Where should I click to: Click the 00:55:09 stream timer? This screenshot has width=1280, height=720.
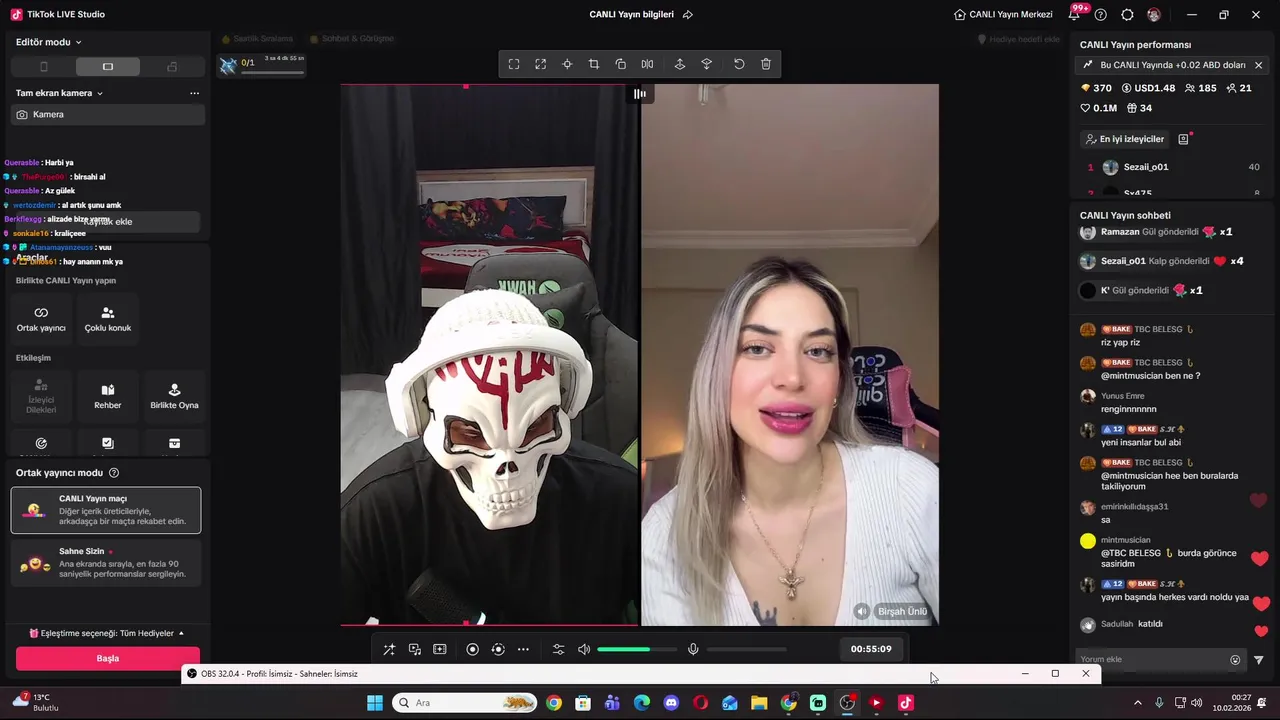tap(871, 649)
